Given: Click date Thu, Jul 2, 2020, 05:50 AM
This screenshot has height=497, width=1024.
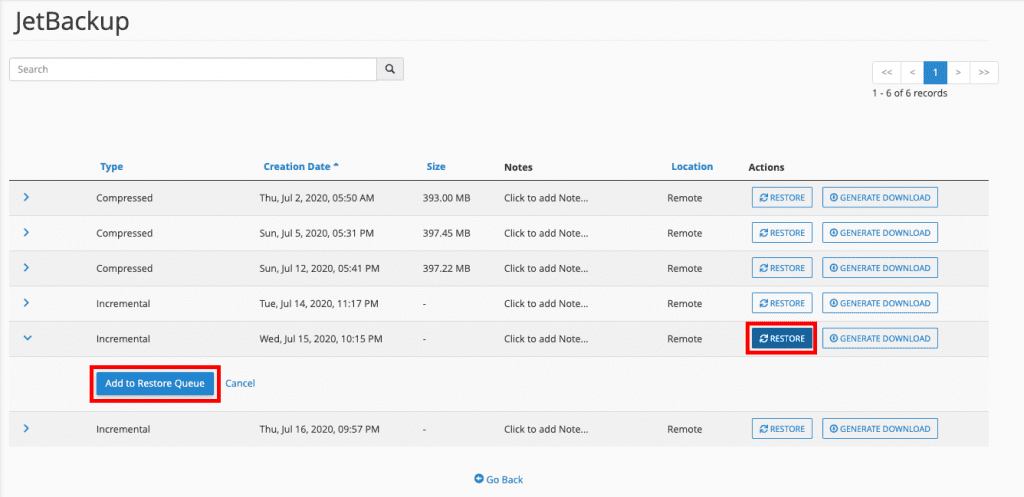Looking at the screenshot, I should coord(317,198).
